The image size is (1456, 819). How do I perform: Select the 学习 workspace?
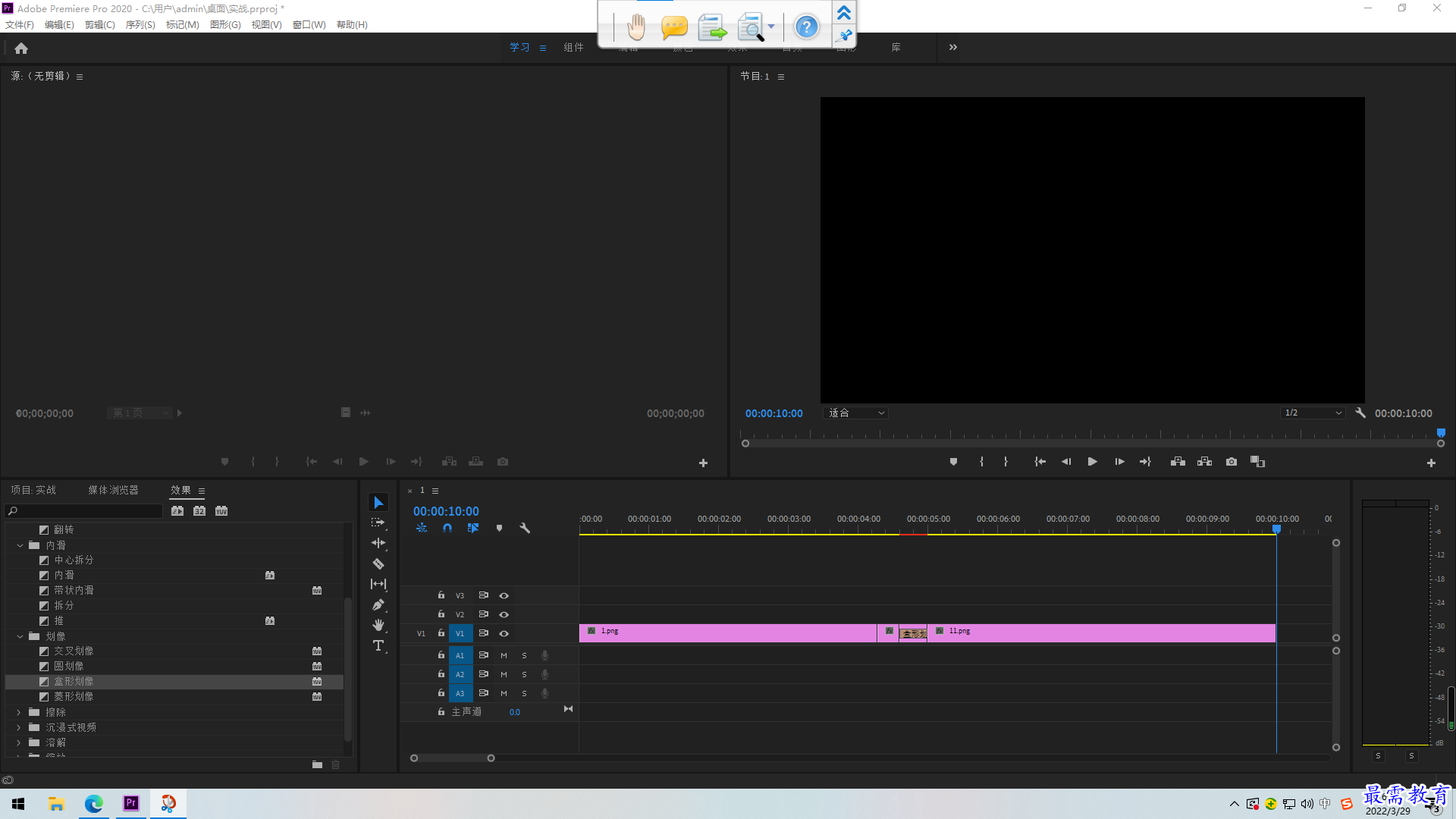coord(519,47)
